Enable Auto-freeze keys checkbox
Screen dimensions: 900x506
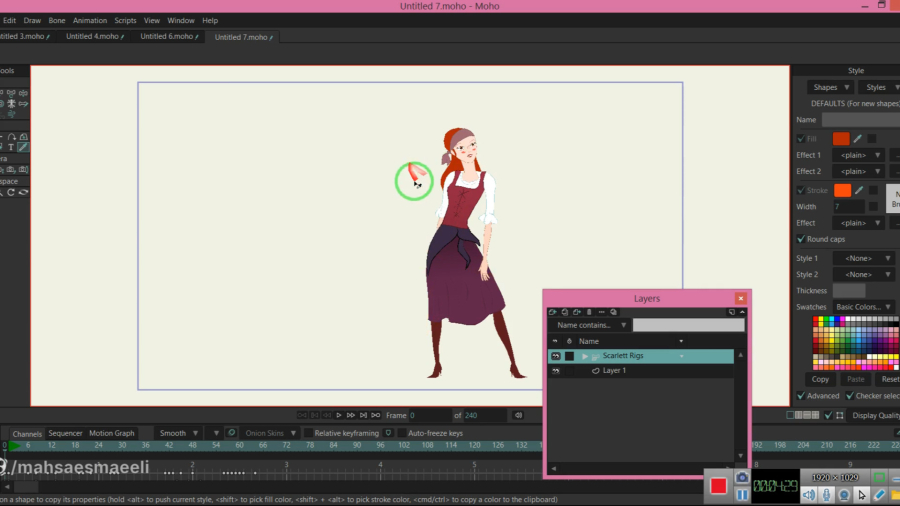(x=402, y=433)
